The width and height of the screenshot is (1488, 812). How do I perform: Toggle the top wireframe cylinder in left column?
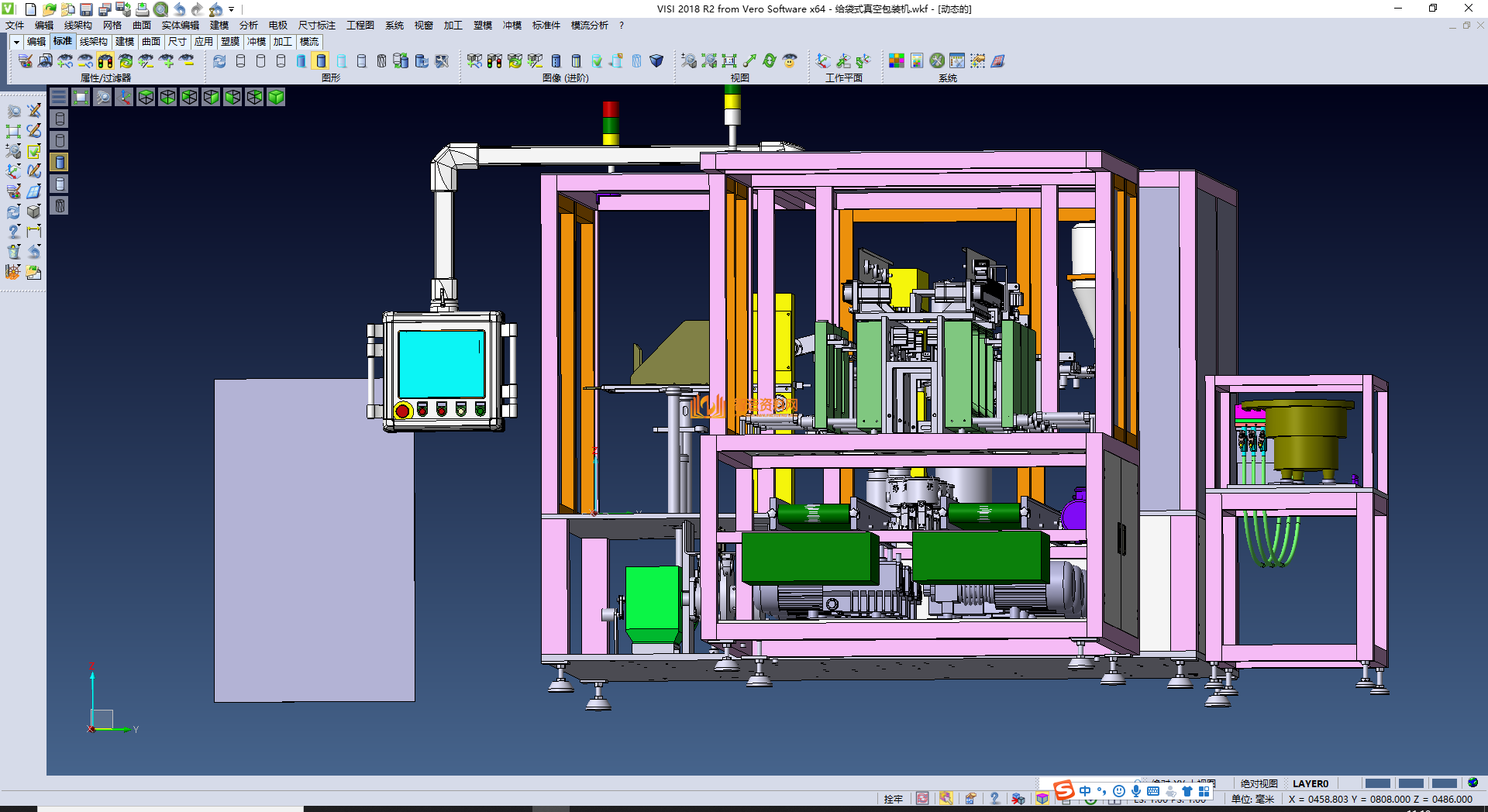(60, 119)
